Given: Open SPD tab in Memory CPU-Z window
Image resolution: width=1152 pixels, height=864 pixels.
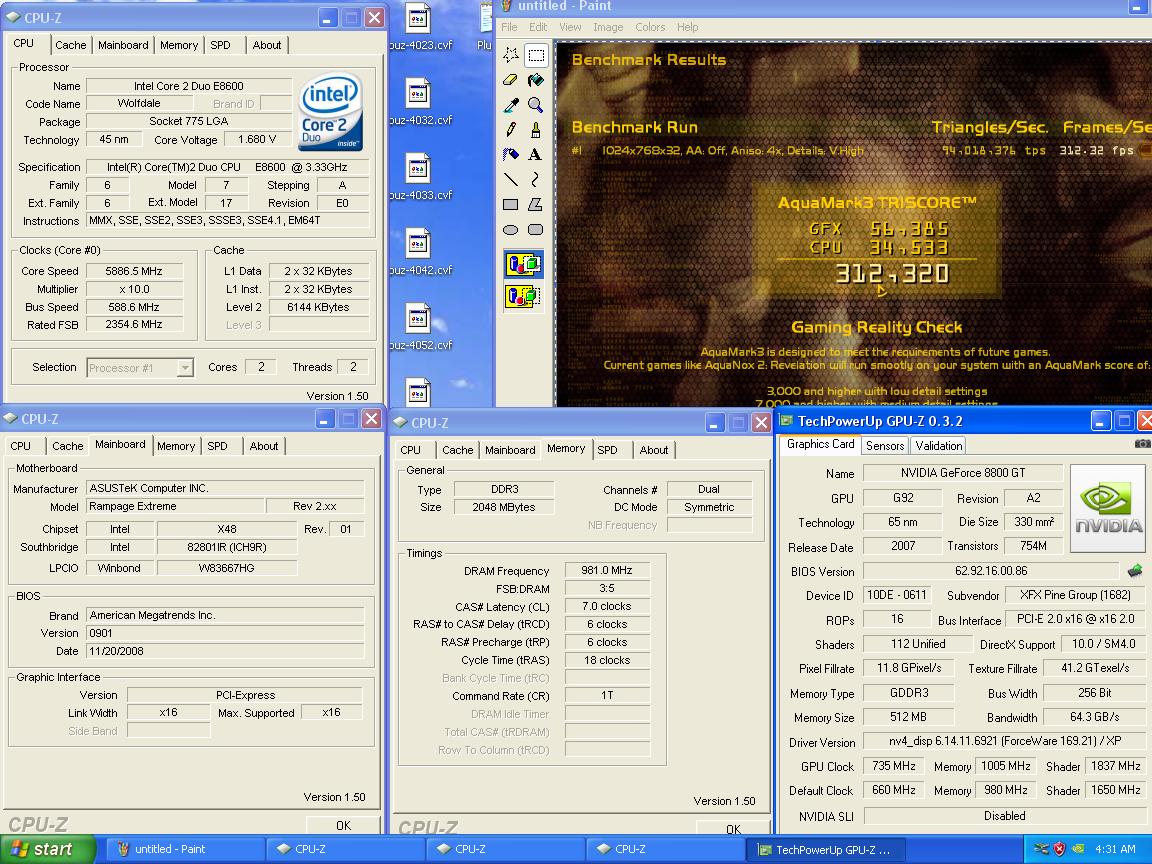Looking at the screenshot, I should coord(607,450).
